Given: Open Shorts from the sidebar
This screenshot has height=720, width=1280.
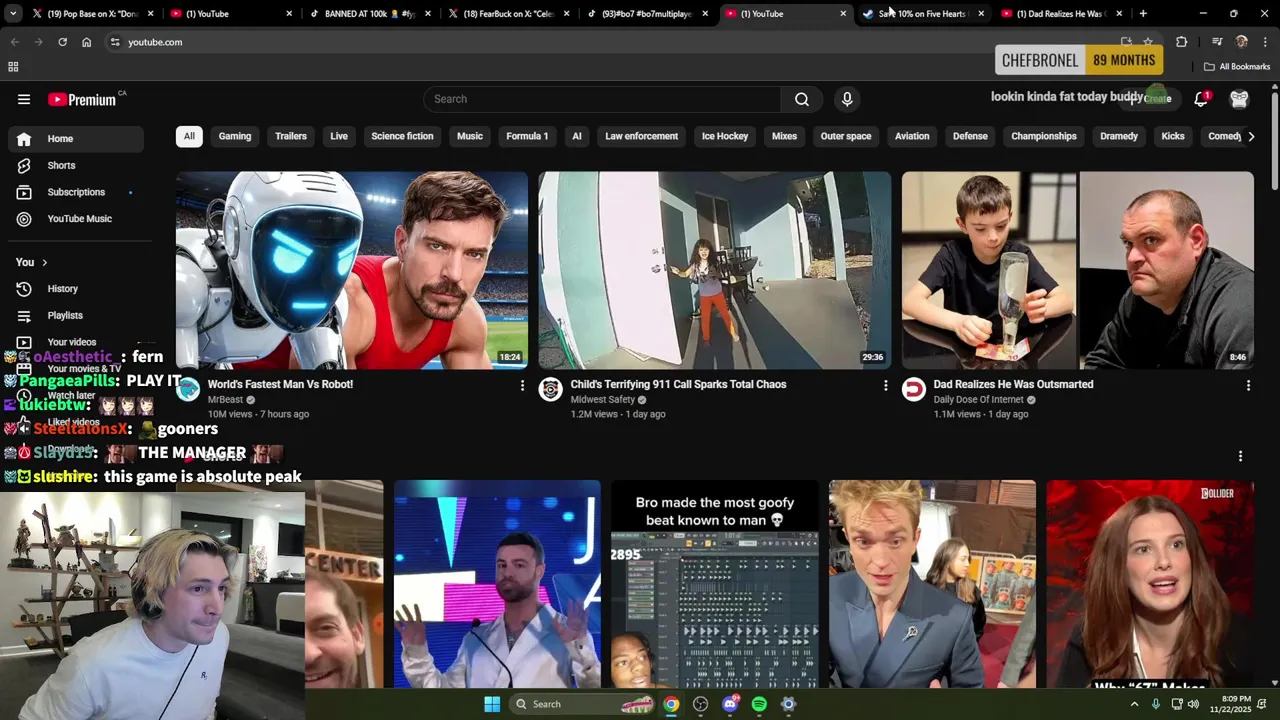Looking at the screenshot, I should (x=76, y=165).
